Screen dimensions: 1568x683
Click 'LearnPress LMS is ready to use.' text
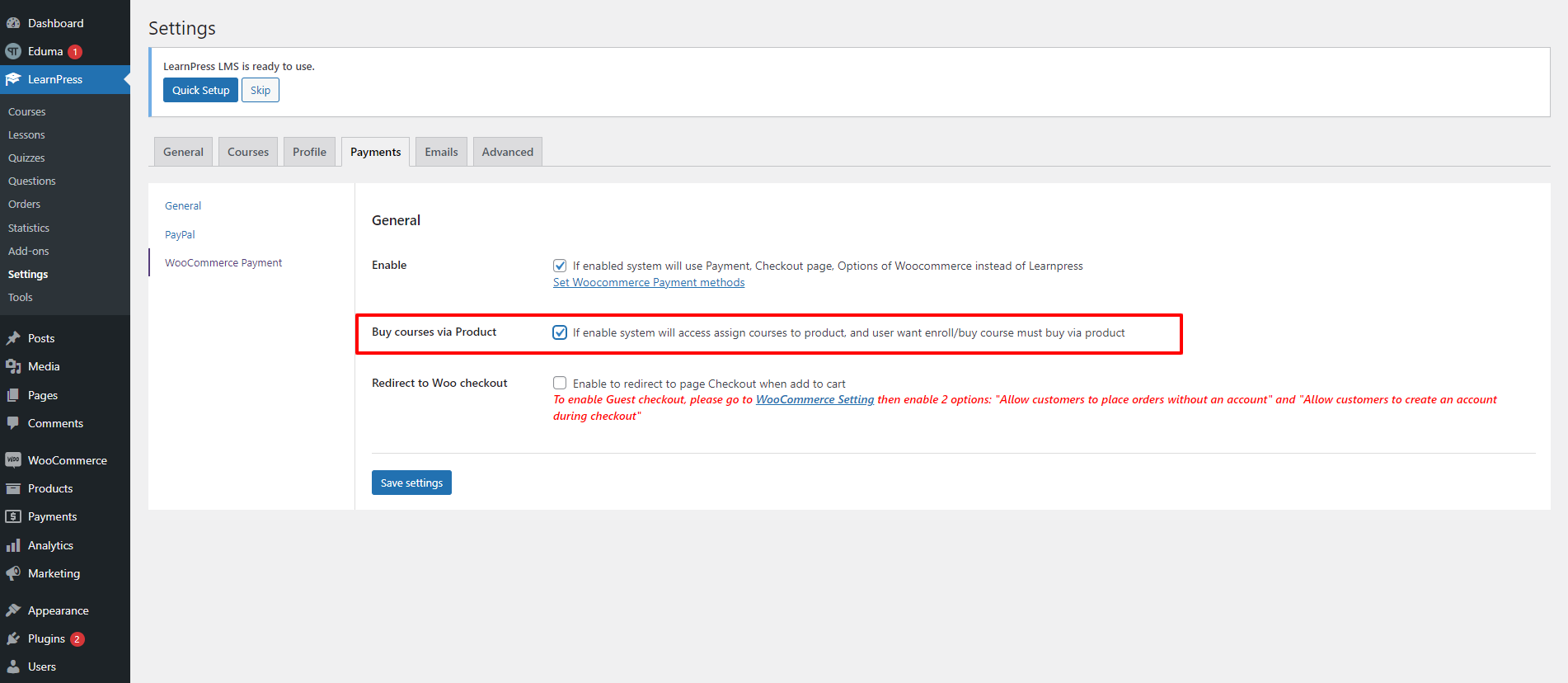click(239, 66)
